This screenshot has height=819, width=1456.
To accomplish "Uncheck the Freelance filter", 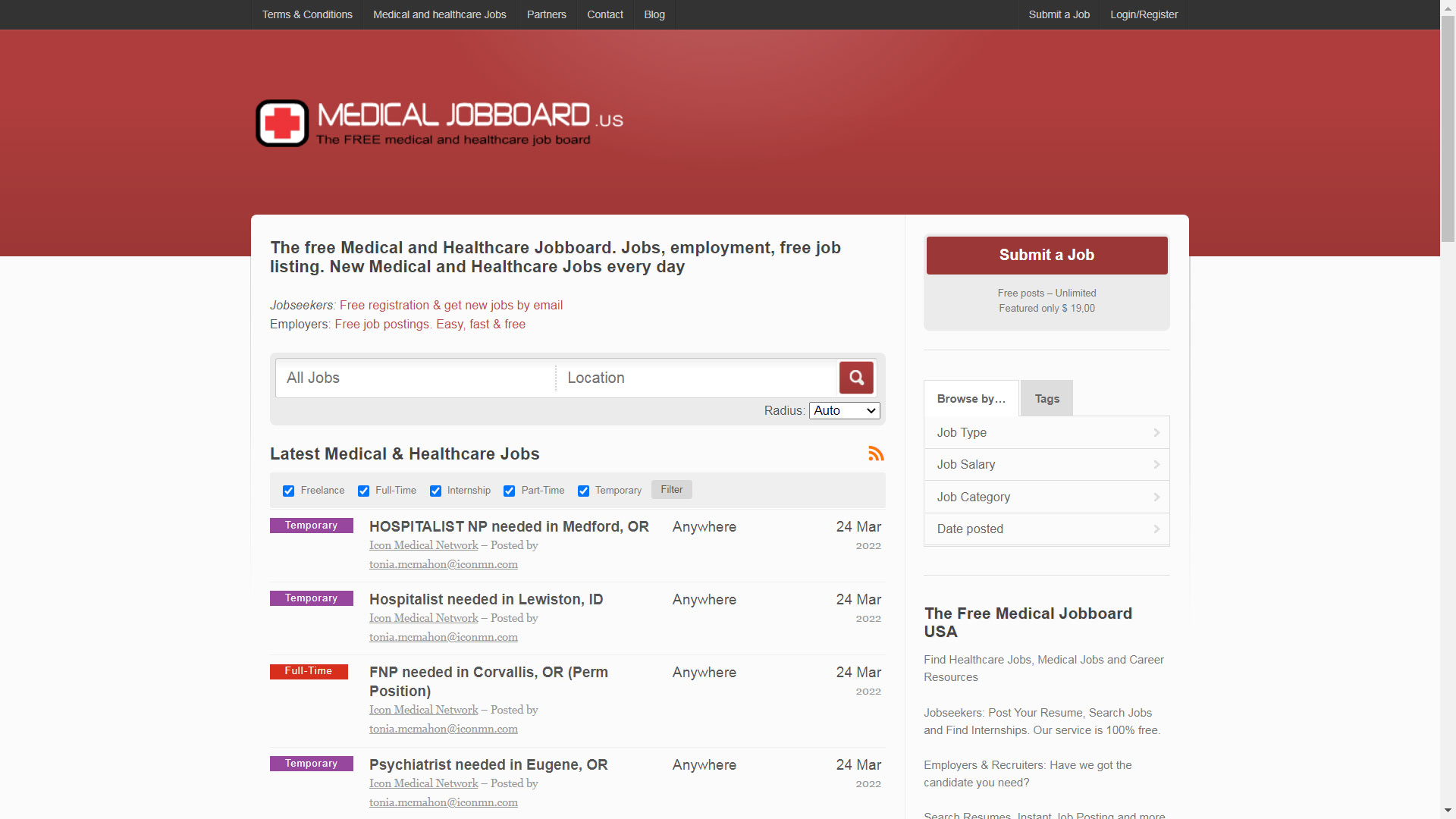I will 288,491.
